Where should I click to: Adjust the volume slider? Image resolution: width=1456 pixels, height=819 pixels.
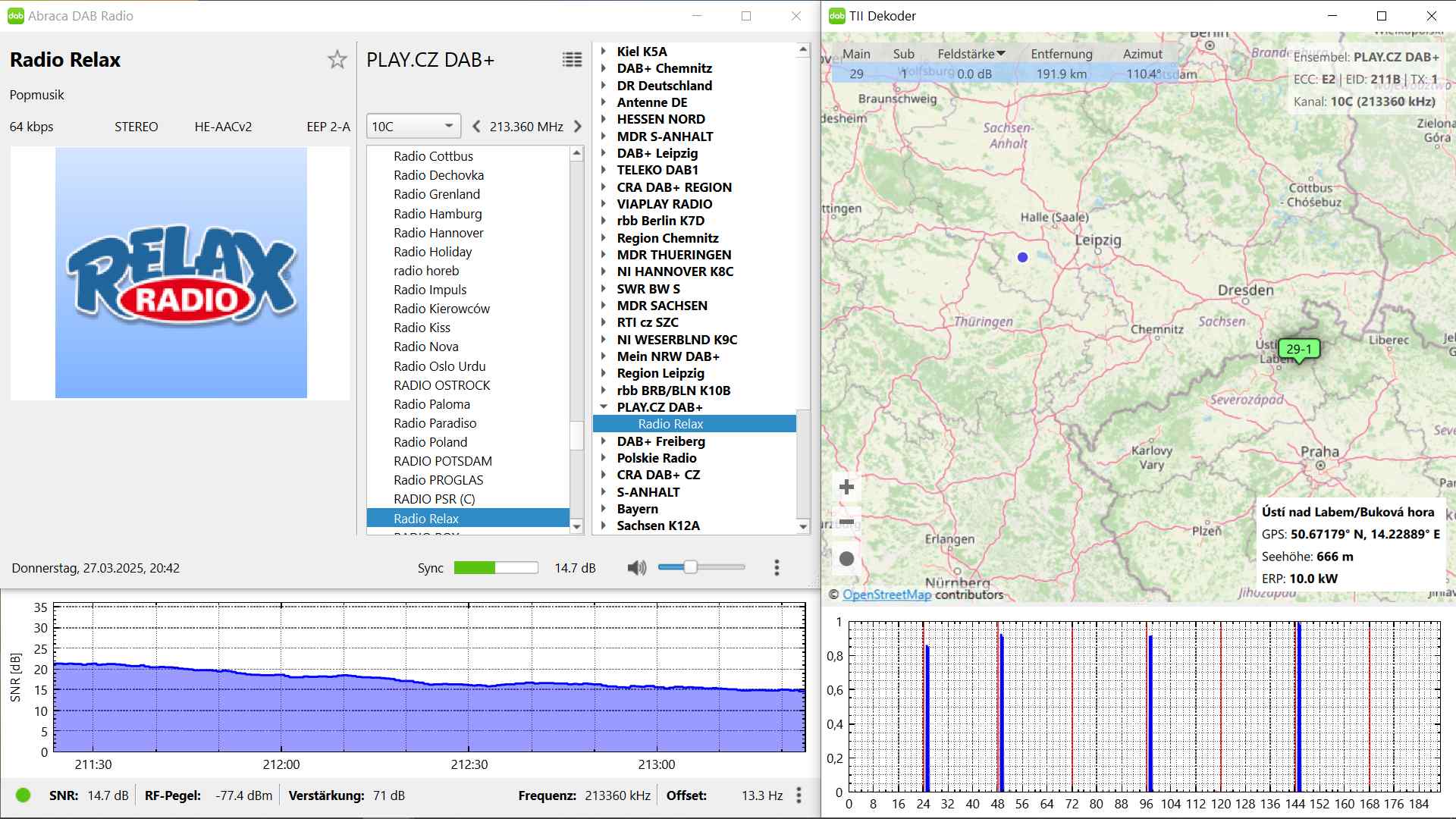coord(690,567)
